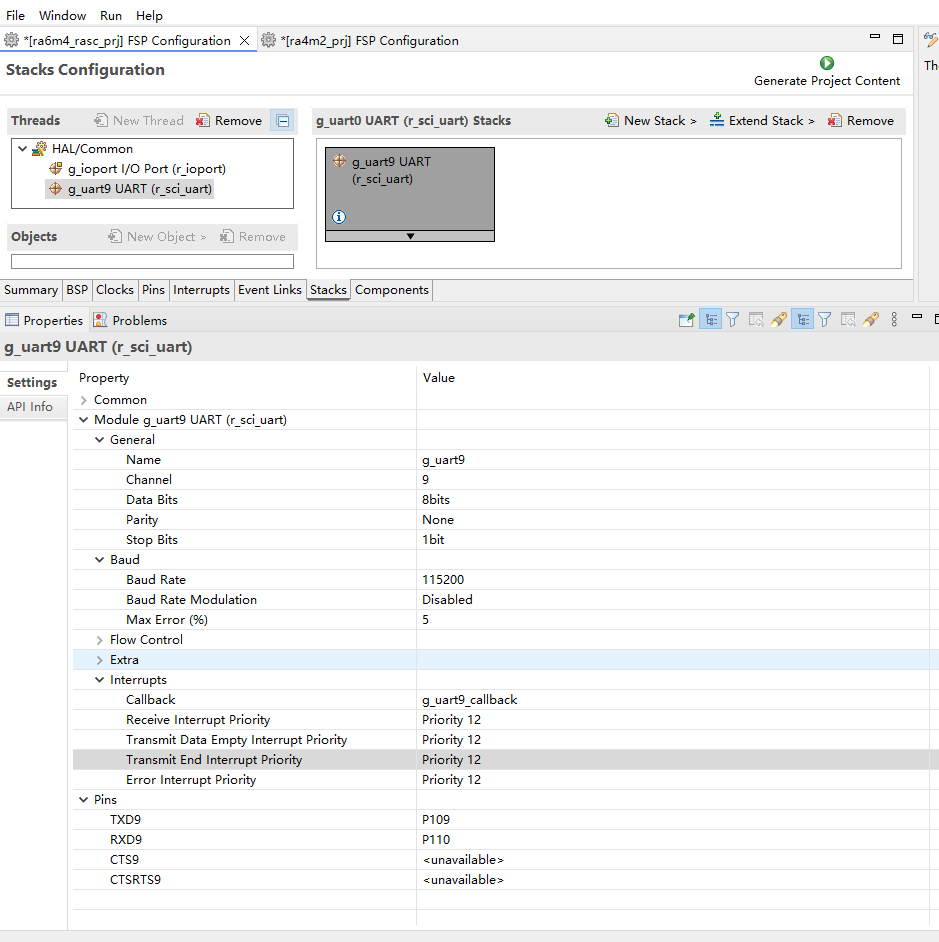Click the Parity value None
The width and height of the screenshot is (939, 942).
tap(438, 520)
